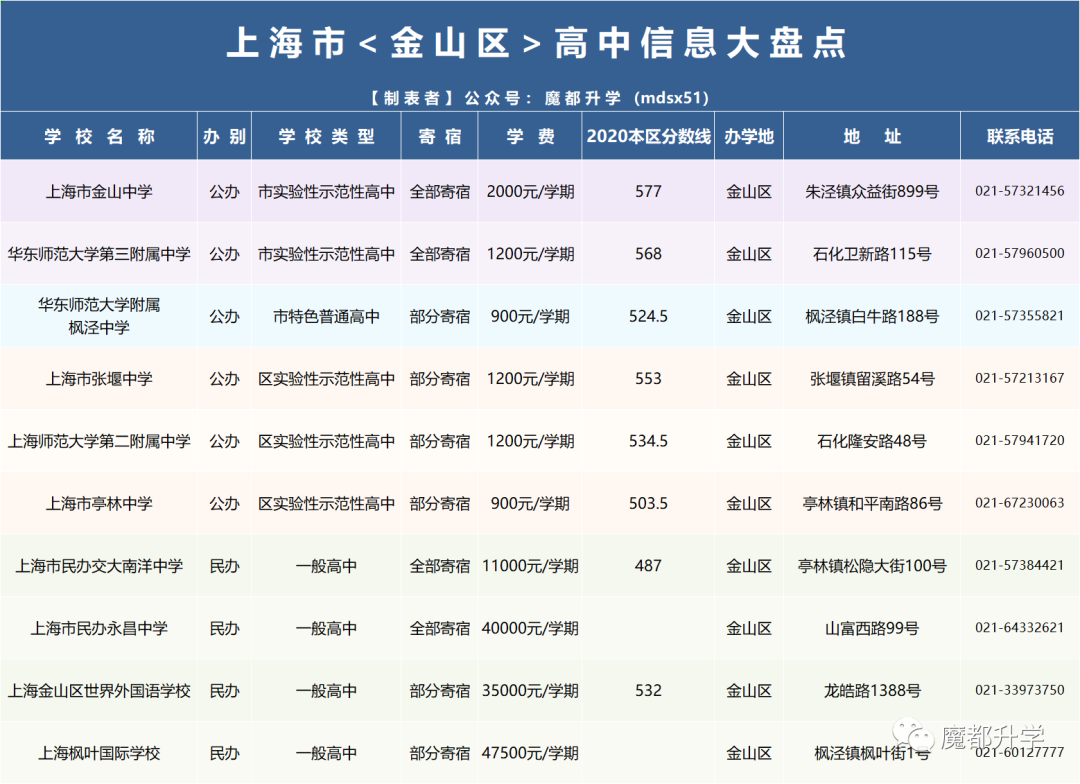Click the phone number 021-57321456
Viewport: 1080px width, 784px height.
(1019, 191)
